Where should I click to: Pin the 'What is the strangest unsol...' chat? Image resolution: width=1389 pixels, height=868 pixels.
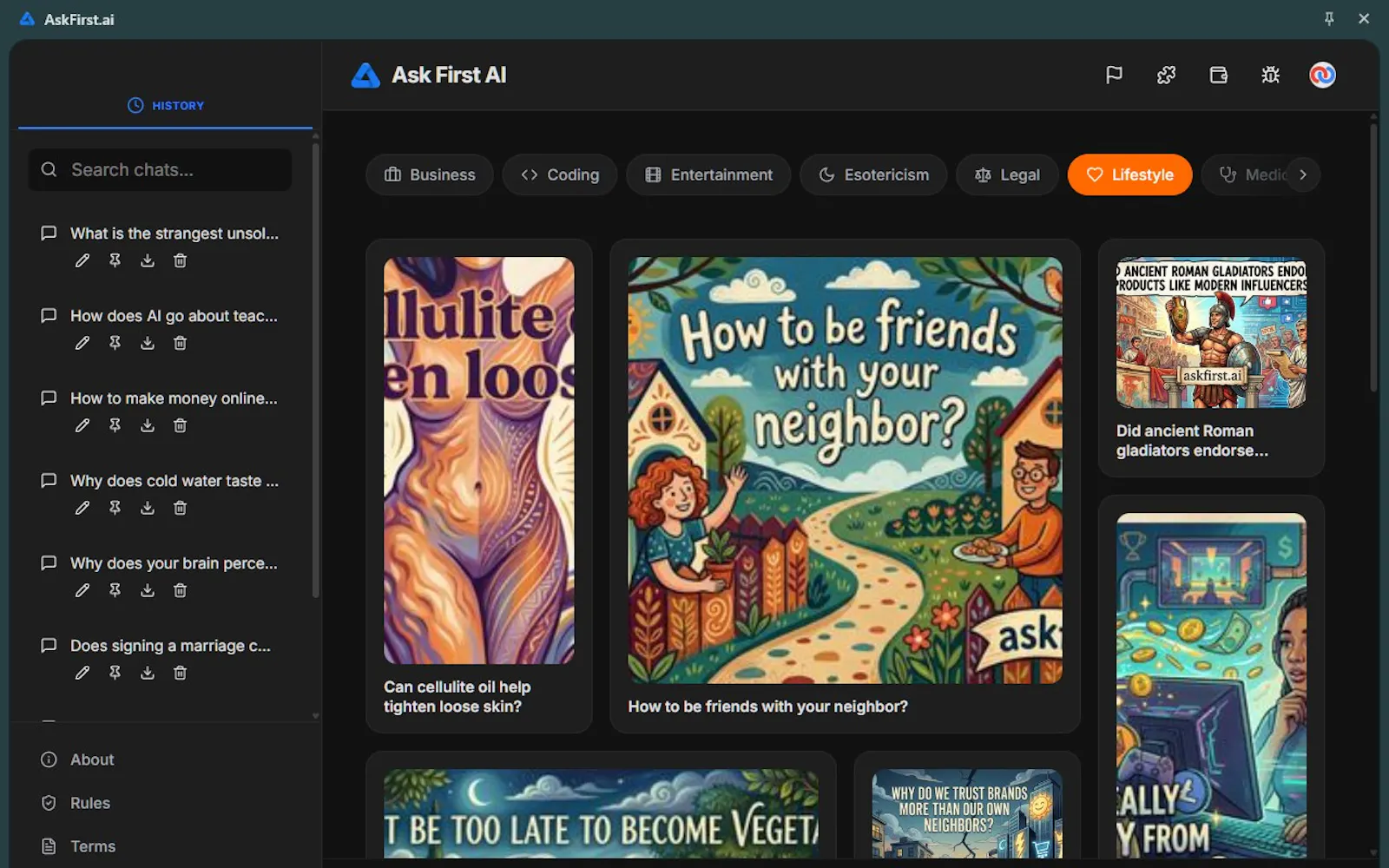(x=115, y=260)
